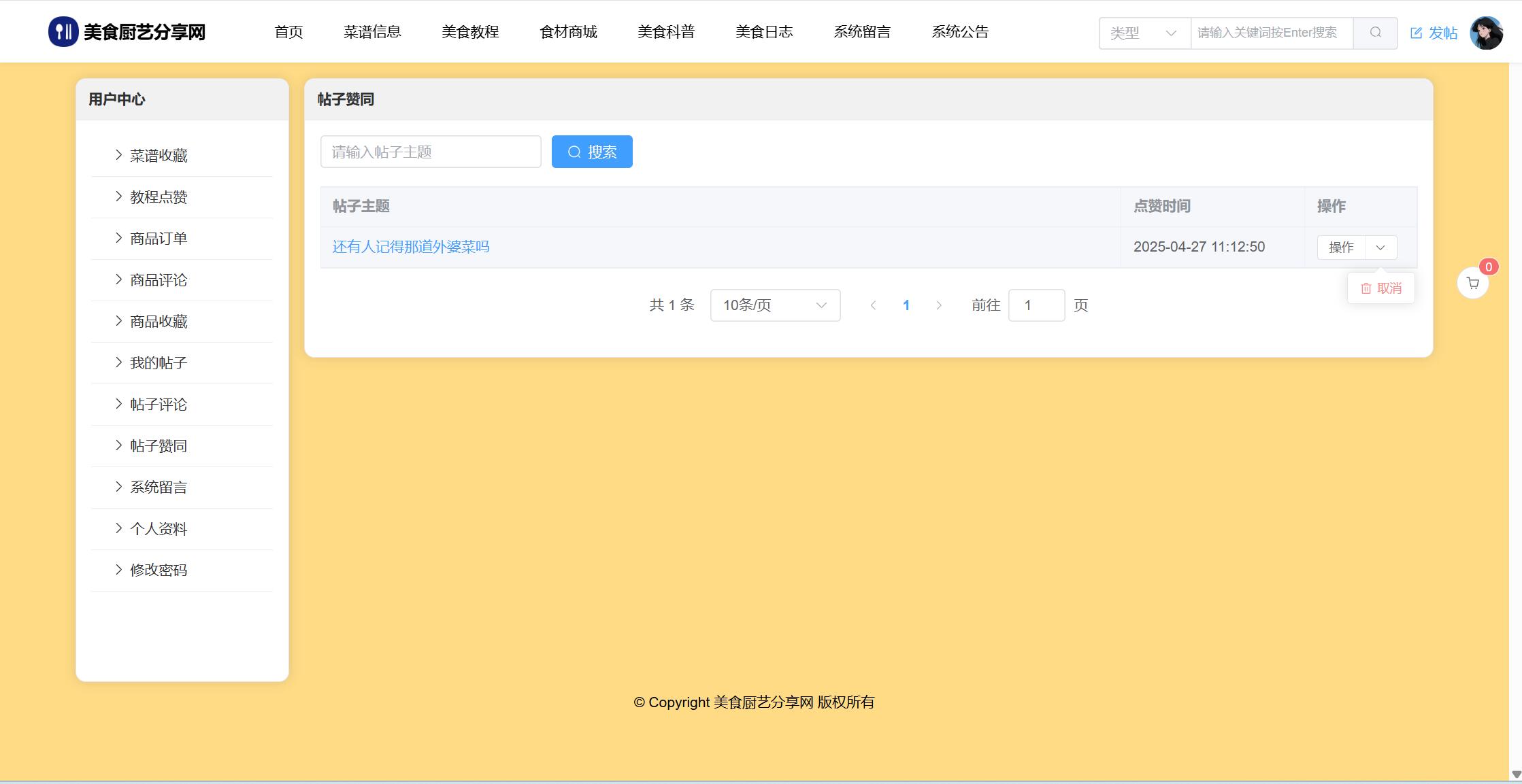Open 菜谱信息 in top navigation
1522x784 pixels.
(372, 32)
